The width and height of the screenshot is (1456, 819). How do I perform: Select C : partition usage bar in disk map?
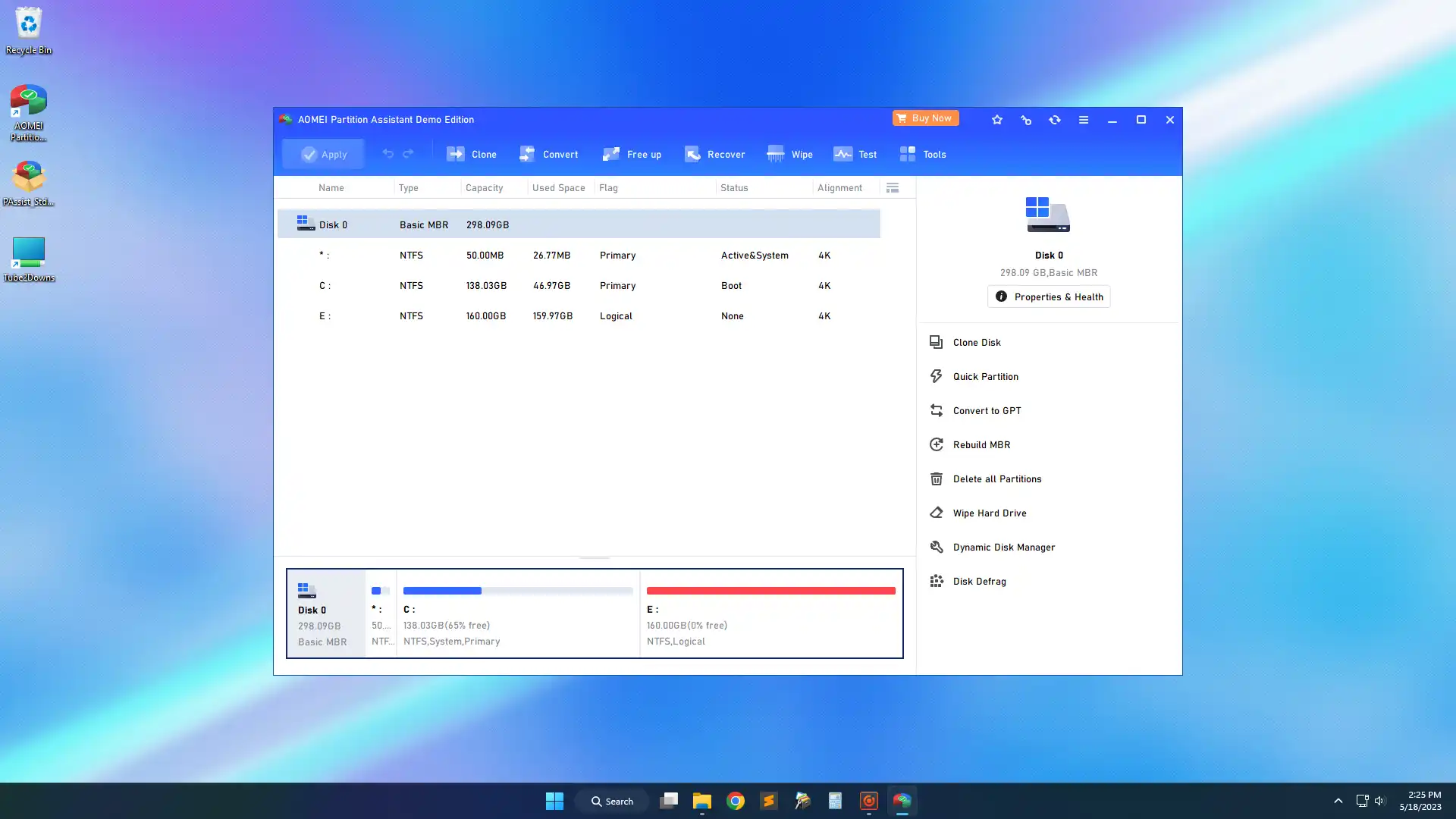(518, 591)
